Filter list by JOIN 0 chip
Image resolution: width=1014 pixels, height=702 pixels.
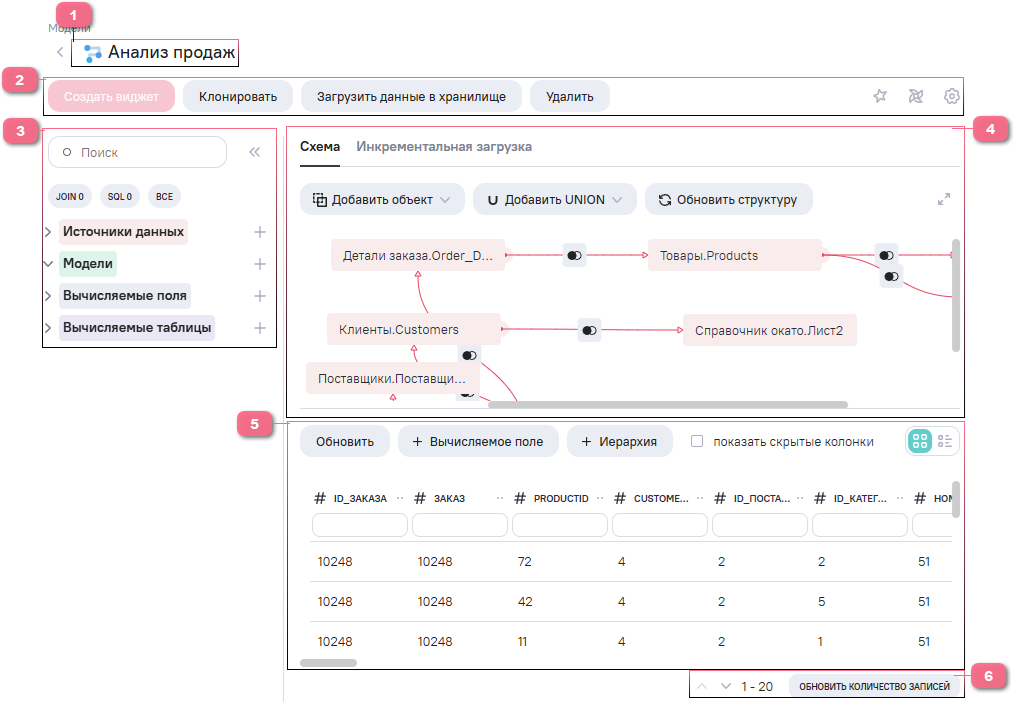pos(70,197)
